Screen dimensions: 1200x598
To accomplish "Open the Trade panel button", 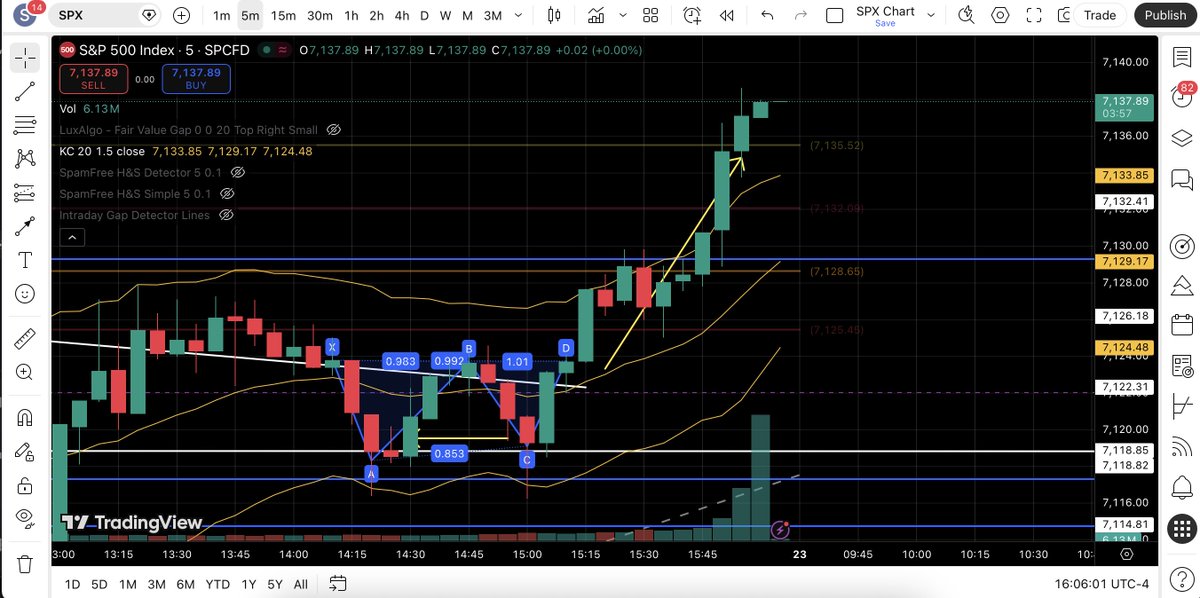I will (x=1100, y=15).
